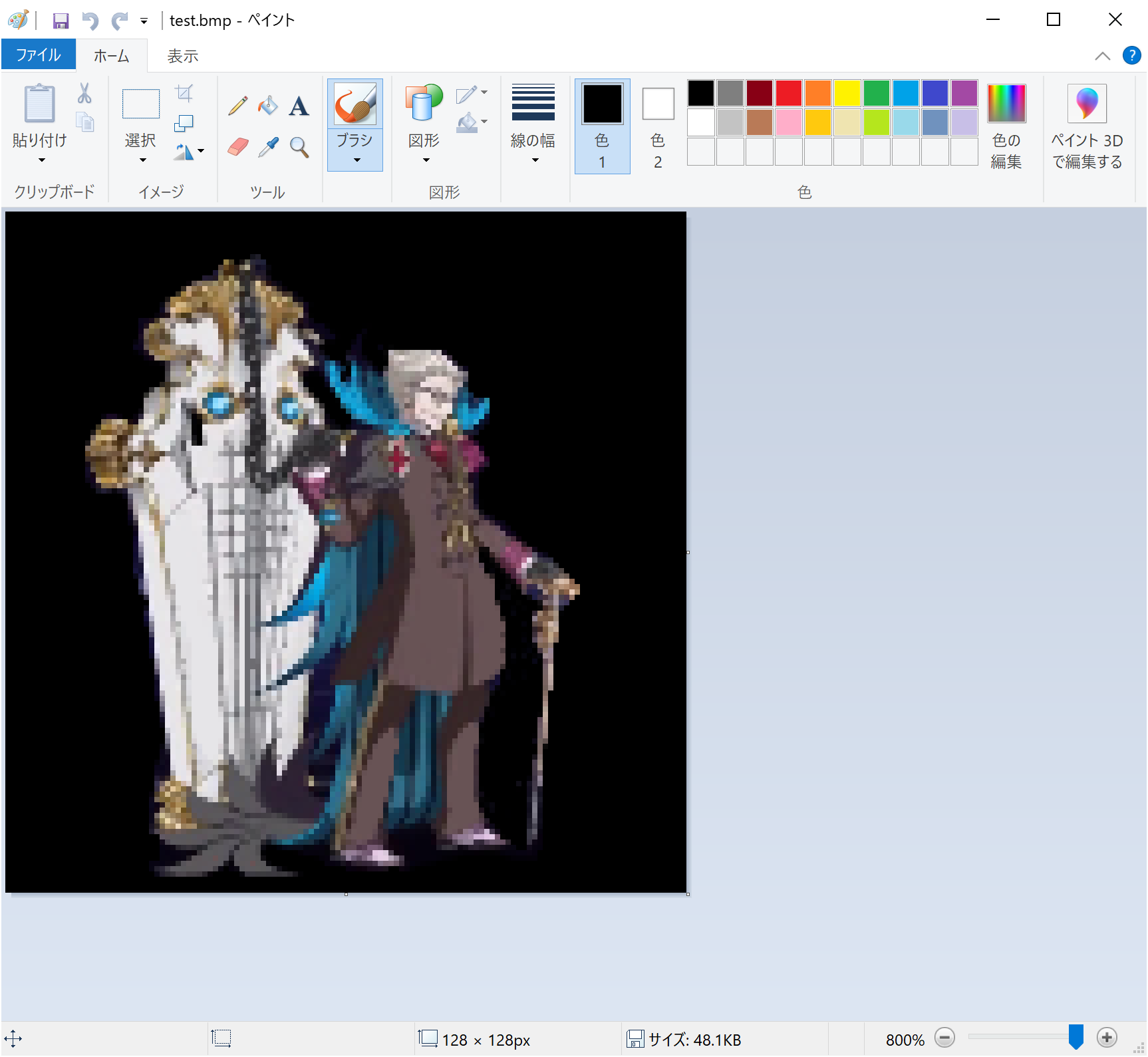The width and height of the screenshot is (1148, 1057).
Task: Select the Magnifier tool
Action: (299, 147)
